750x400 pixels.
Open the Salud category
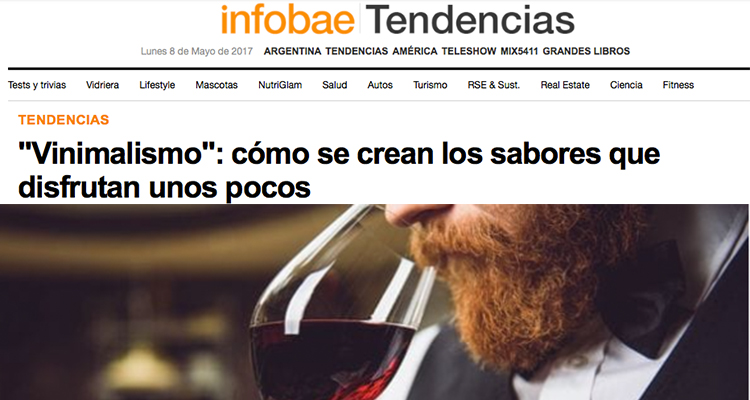334,85
